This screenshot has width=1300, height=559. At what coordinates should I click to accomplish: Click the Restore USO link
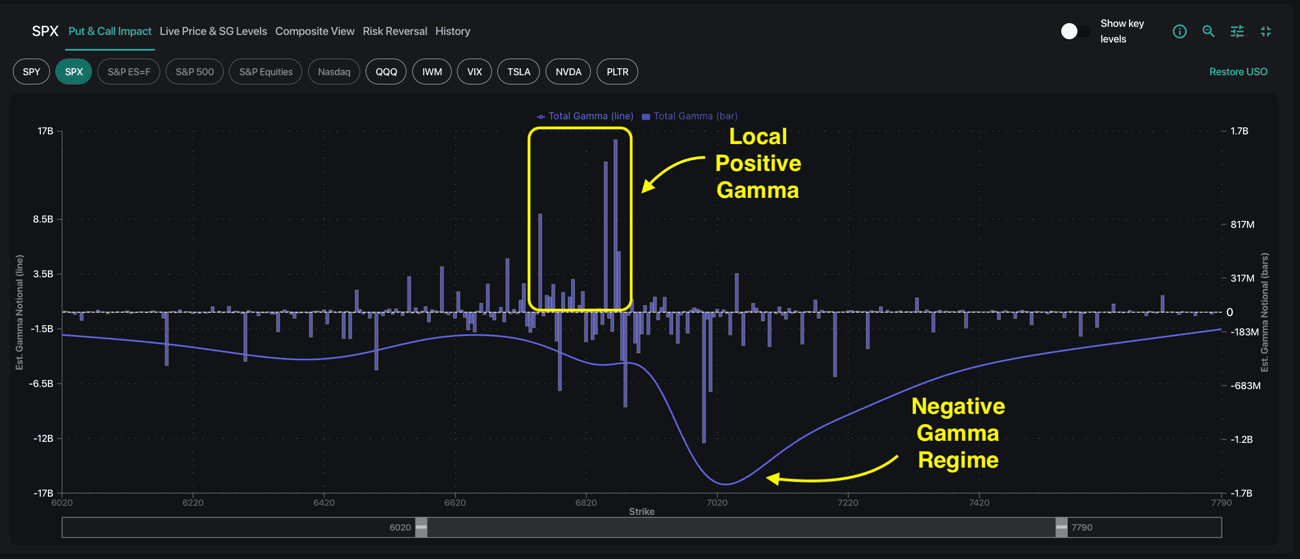point(1237,72)
